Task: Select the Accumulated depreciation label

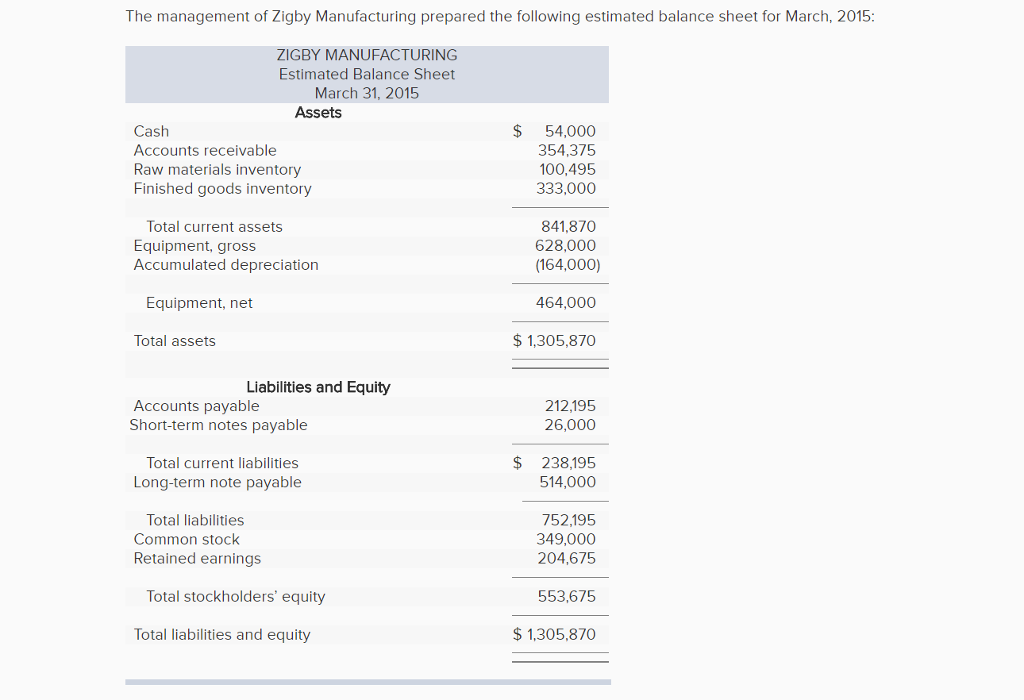Action: pyautogui.click(x=226, y=264)
